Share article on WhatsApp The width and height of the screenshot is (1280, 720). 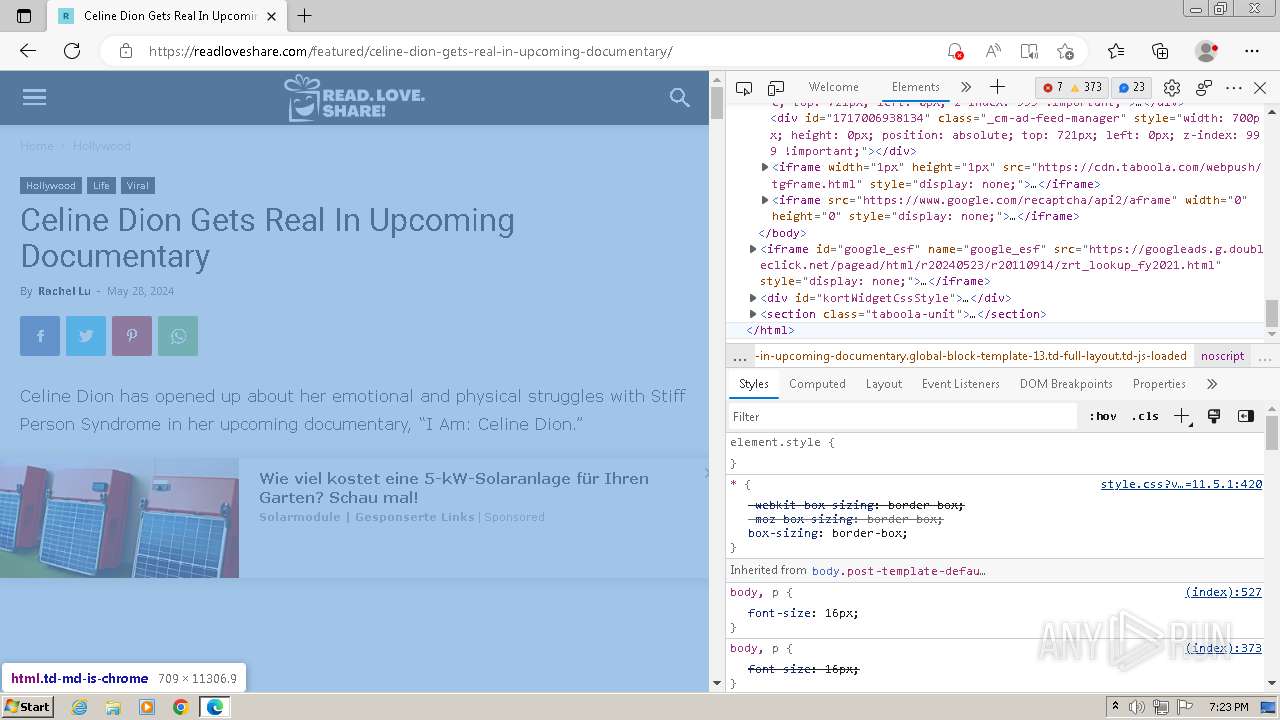pyautogui.click(x=178, y=336)
